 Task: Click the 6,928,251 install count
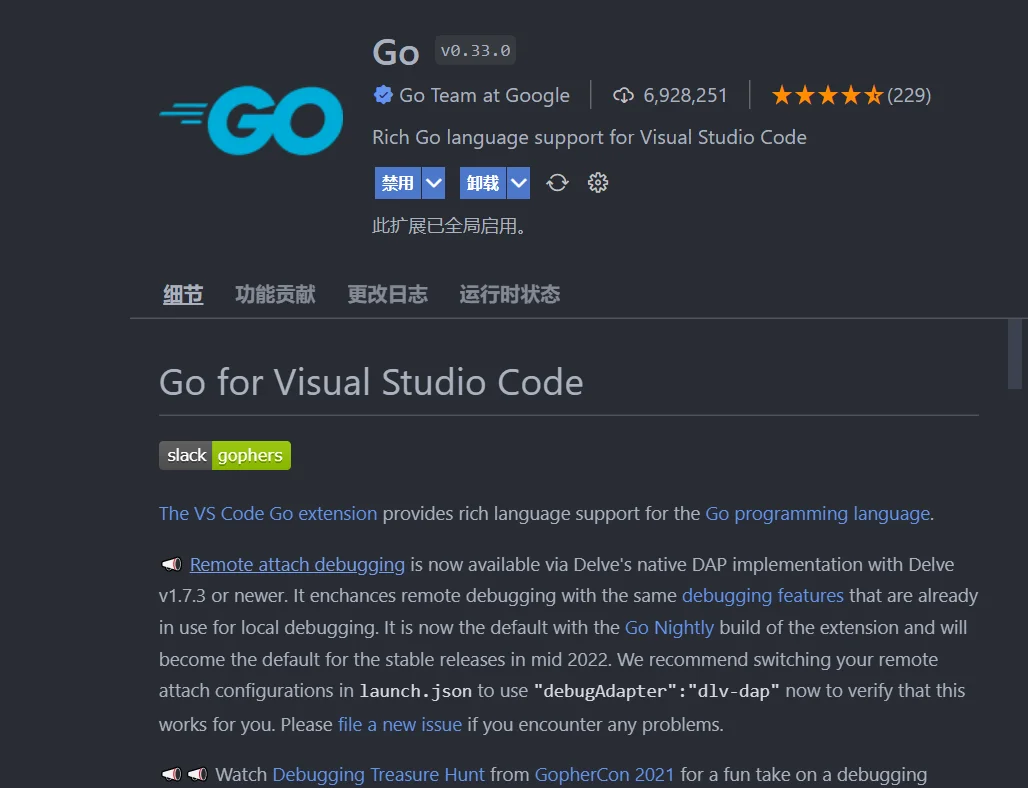point(685,96)
